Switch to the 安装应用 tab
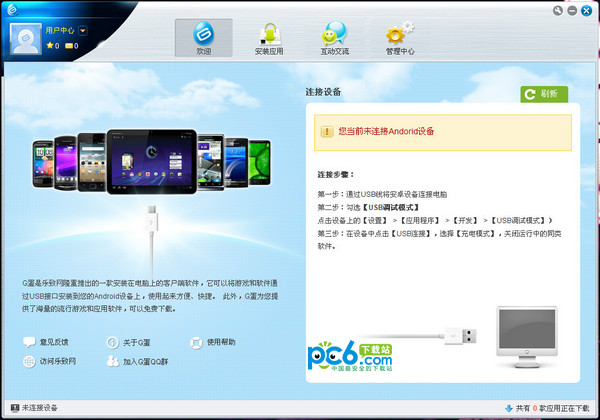The image size is (600, 420). pyautogui.click(x=268, y=38)
